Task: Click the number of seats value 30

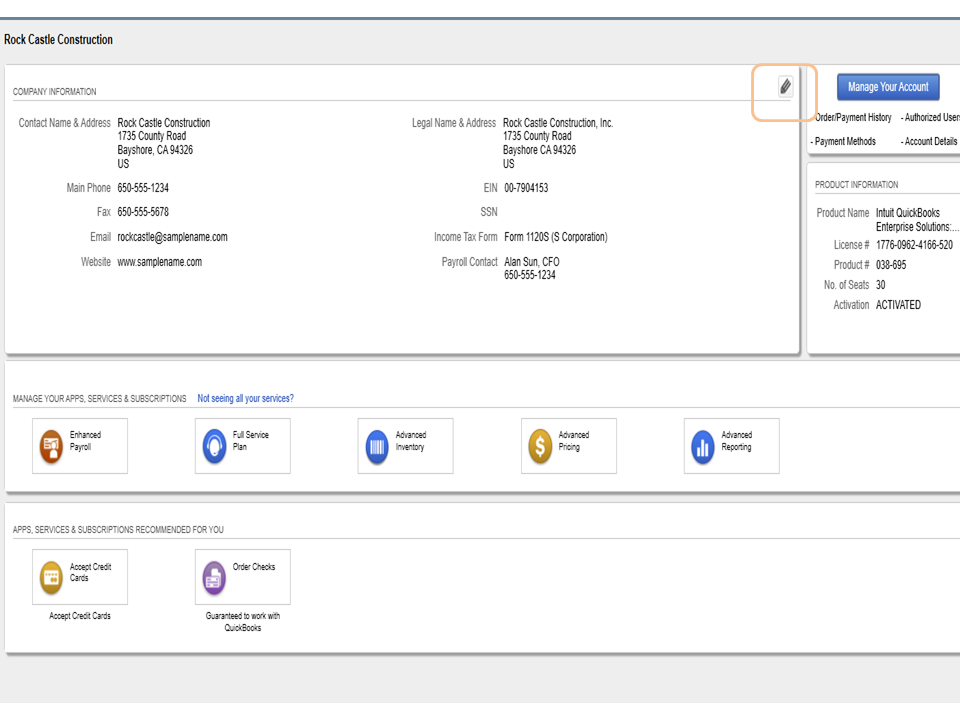Action: pyautogui.click(x=880, y=285)
